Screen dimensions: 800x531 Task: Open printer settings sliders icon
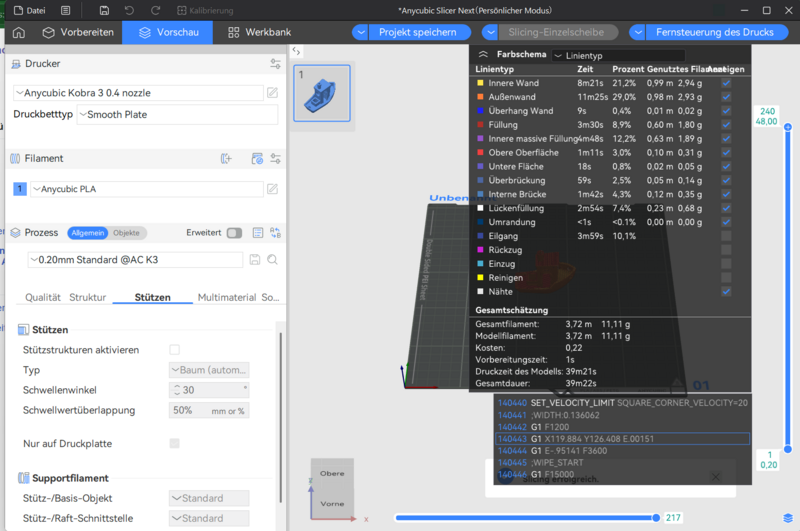coord(276,64)
